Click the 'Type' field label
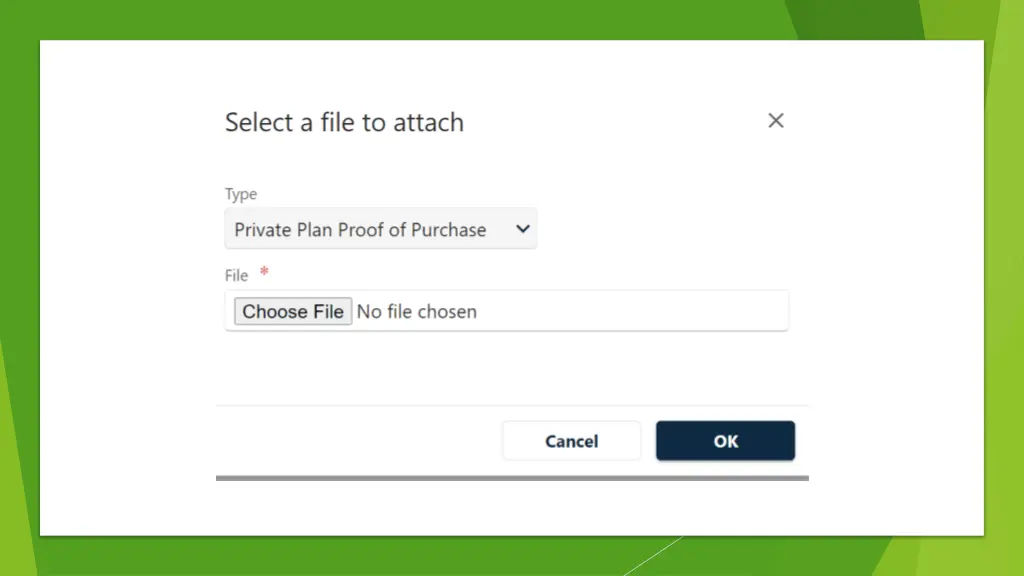The height and width of the screenshot is (576, 1024). tap(241, 194)
